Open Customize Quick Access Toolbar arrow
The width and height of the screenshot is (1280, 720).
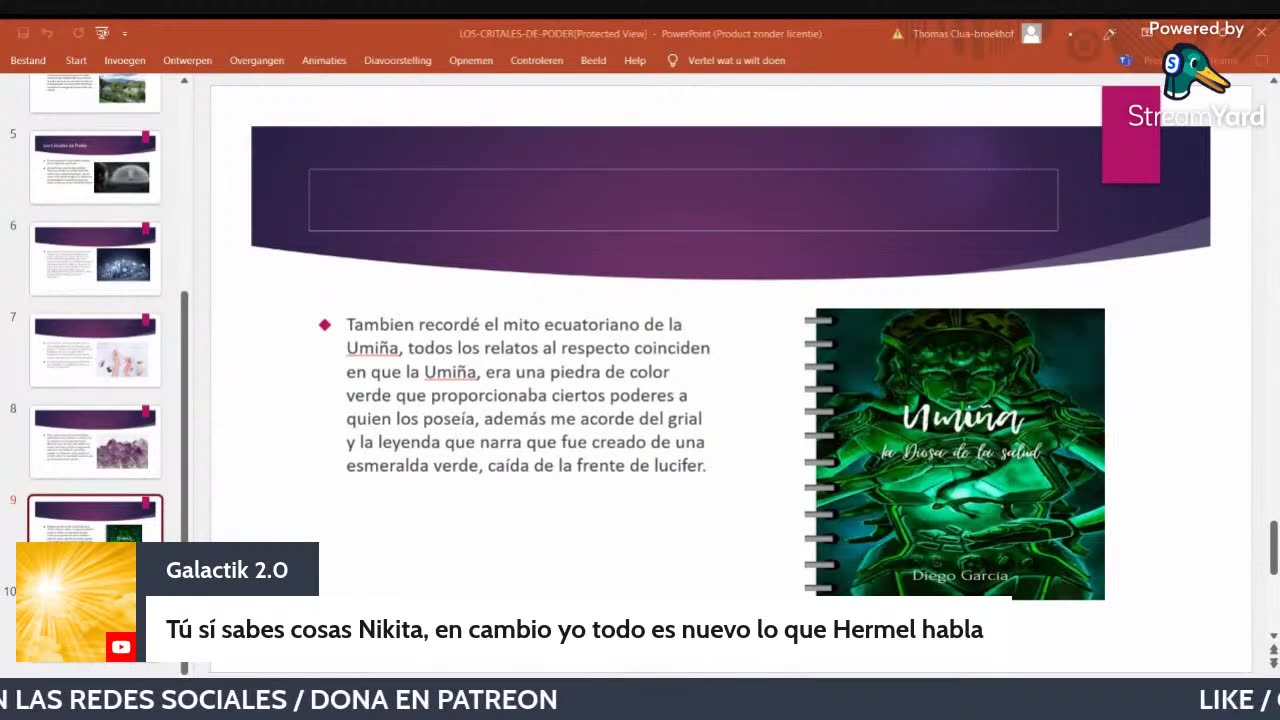125,34
